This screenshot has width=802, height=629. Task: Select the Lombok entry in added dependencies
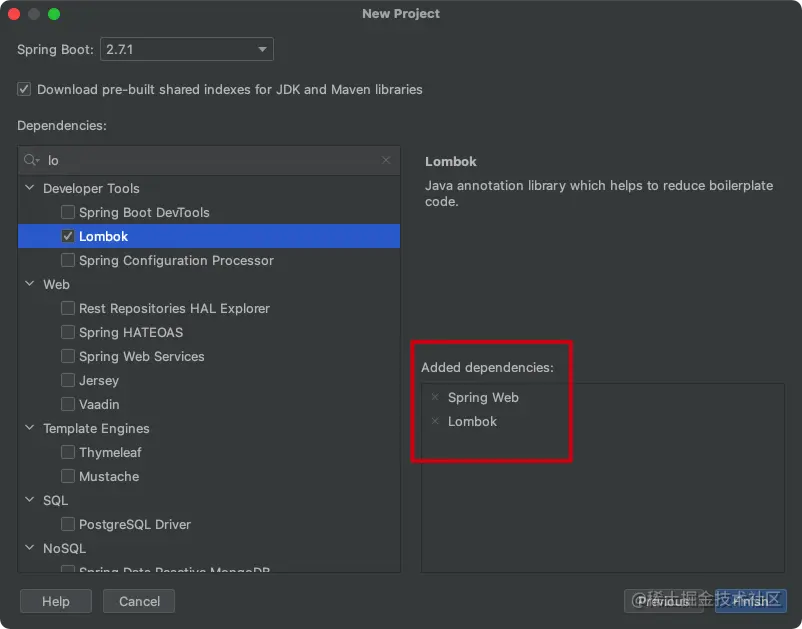tap(472, 421)
